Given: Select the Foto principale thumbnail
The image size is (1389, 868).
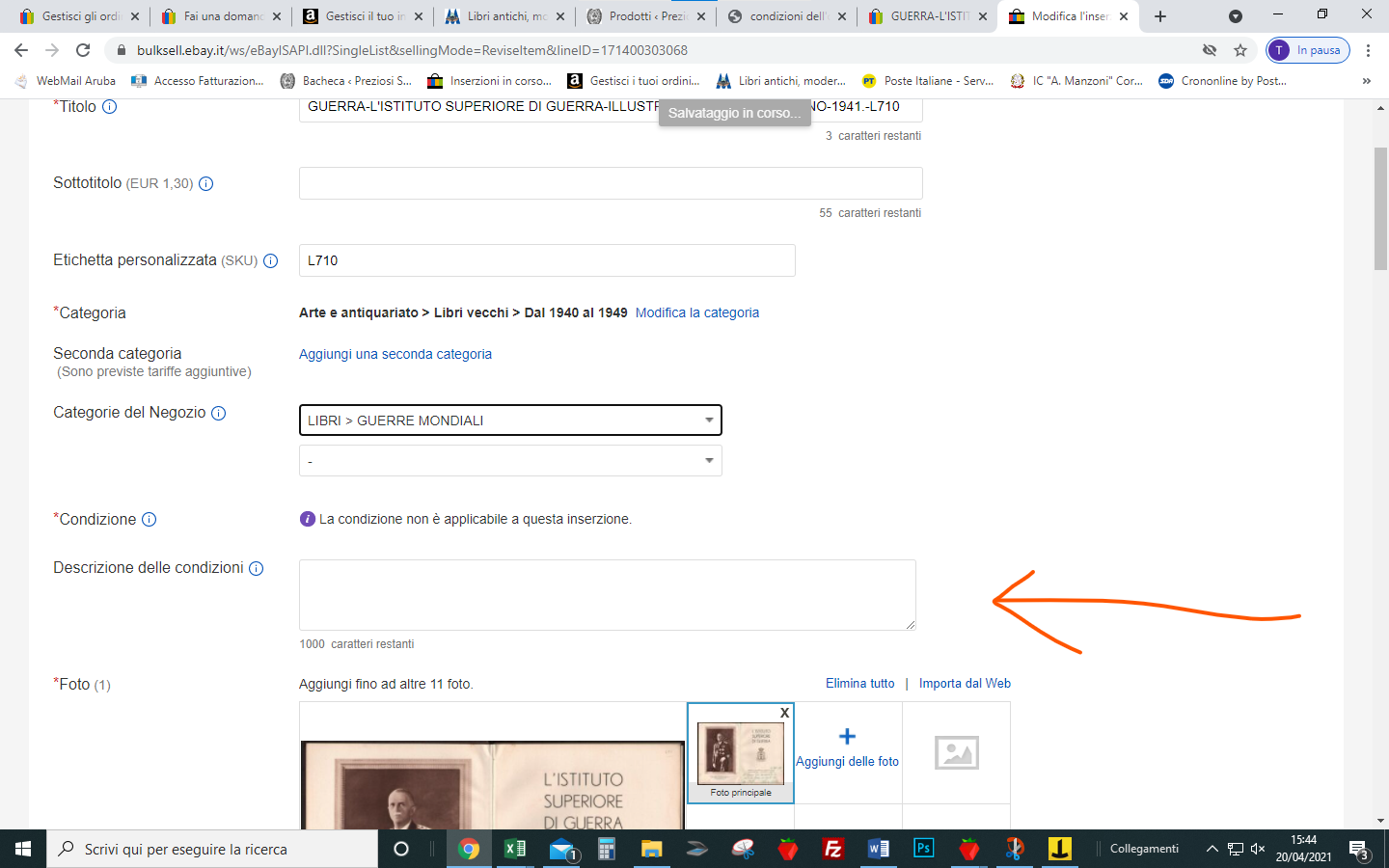Looking at the screenshot, I should click(741, 753).
